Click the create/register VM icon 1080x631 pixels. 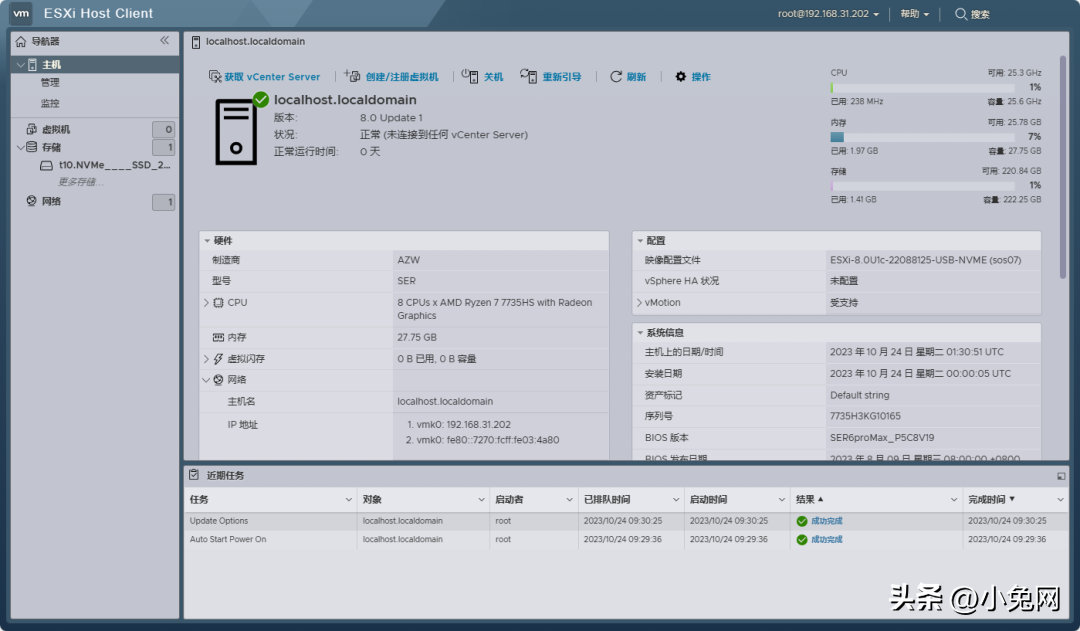pos(352,76)
